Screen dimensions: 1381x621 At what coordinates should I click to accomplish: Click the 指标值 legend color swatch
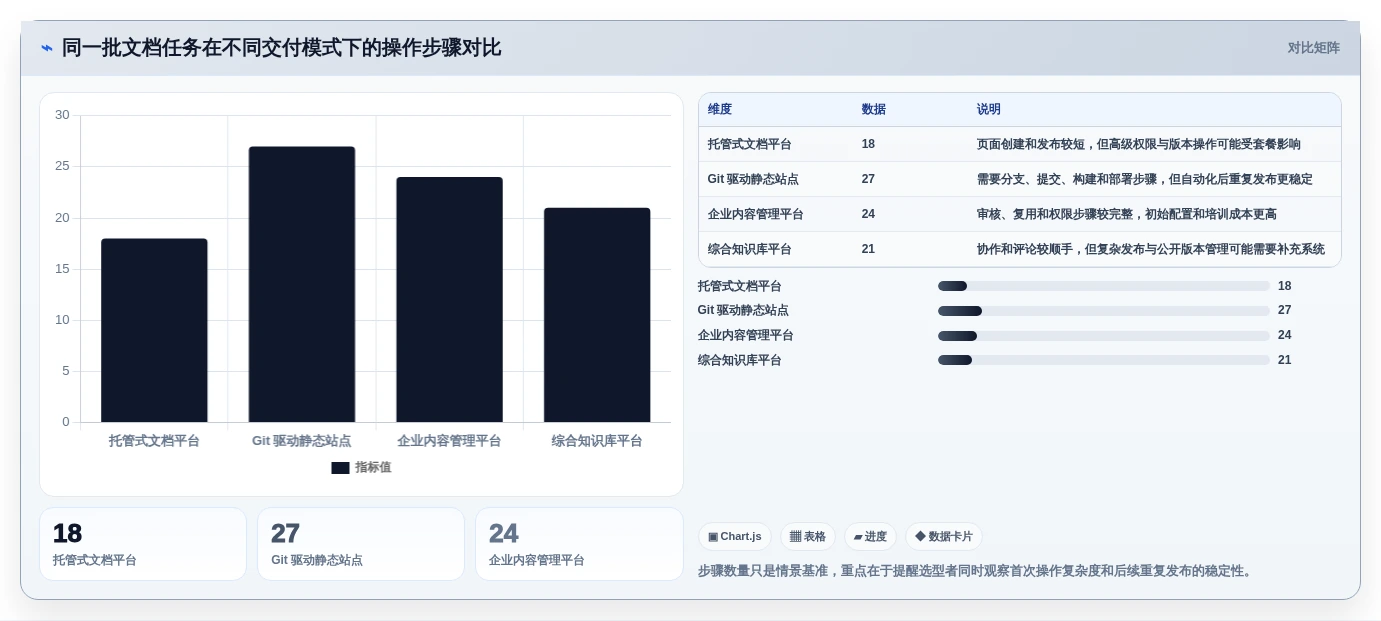(340, 468)
